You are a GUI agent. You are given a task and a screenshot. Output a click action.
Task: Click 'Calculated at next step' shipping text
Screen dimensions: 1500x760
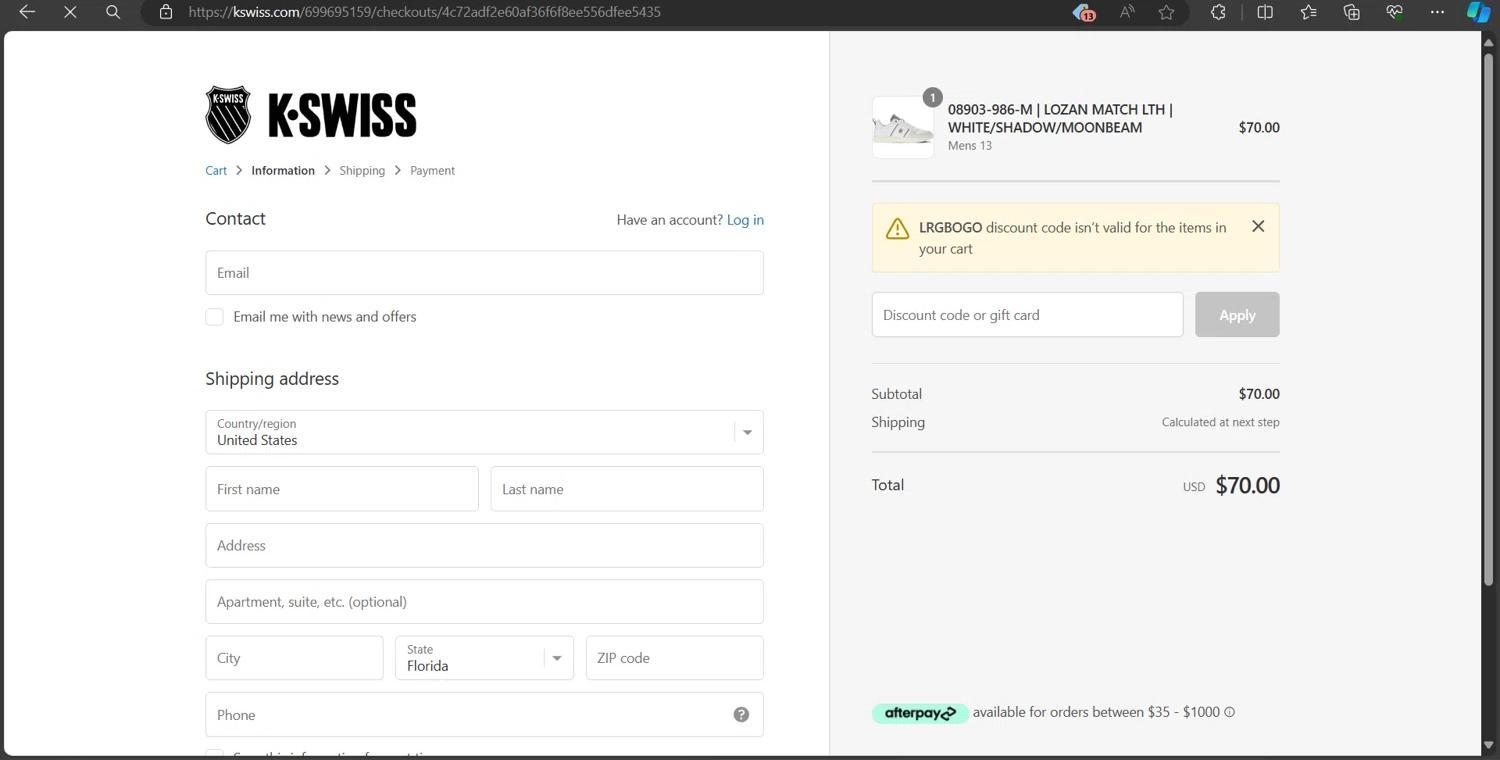point(1220,422)
